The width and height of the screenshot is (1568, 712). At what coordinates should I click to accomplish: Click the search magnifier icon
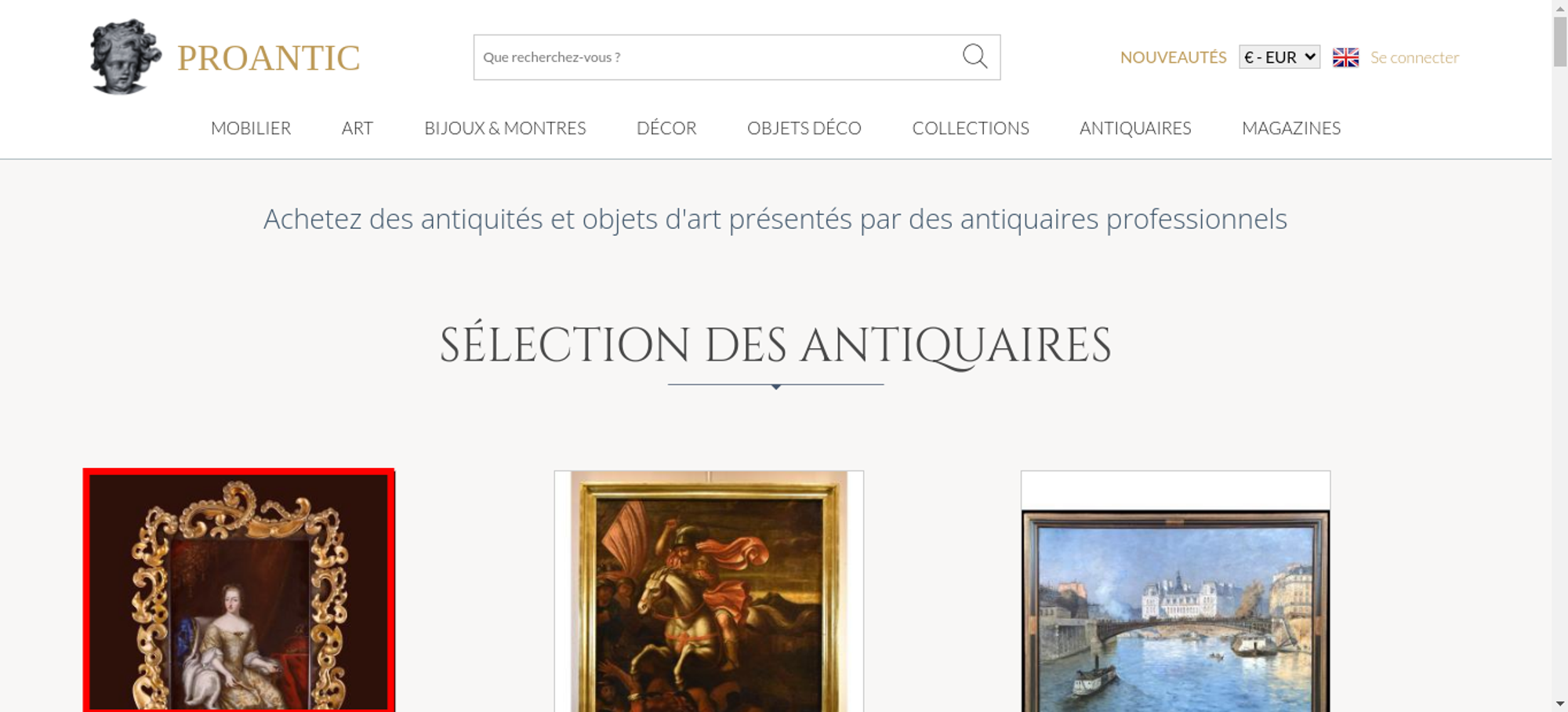975,56
